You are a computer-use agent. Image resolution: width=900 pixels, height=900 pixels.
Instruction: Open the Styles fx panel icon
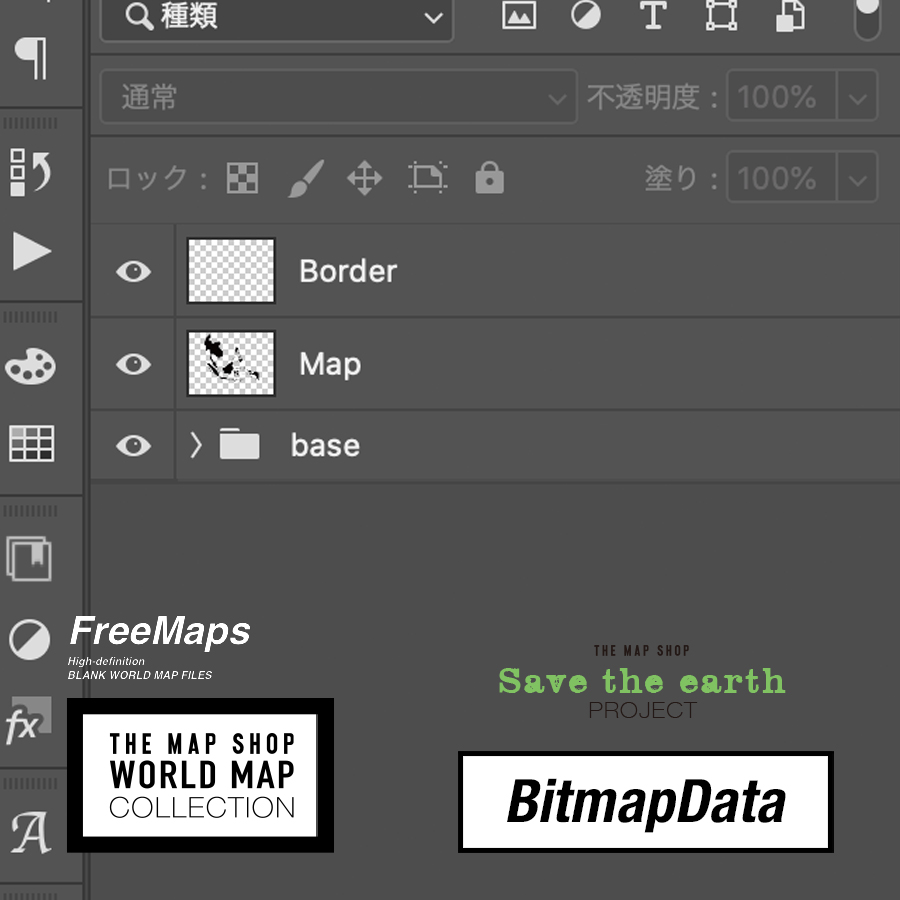29,721
